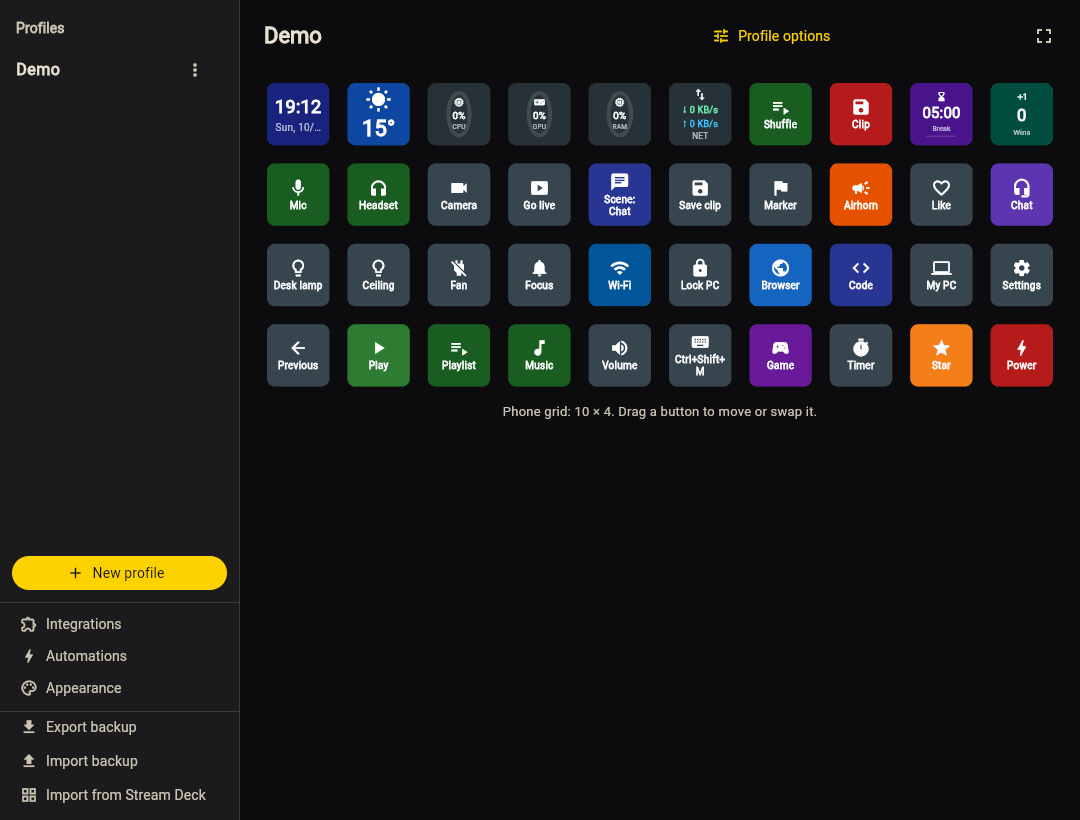Toggle fullscreen view icon
The height and width of the screenshot is (820, 1080).
[1043, 36]
